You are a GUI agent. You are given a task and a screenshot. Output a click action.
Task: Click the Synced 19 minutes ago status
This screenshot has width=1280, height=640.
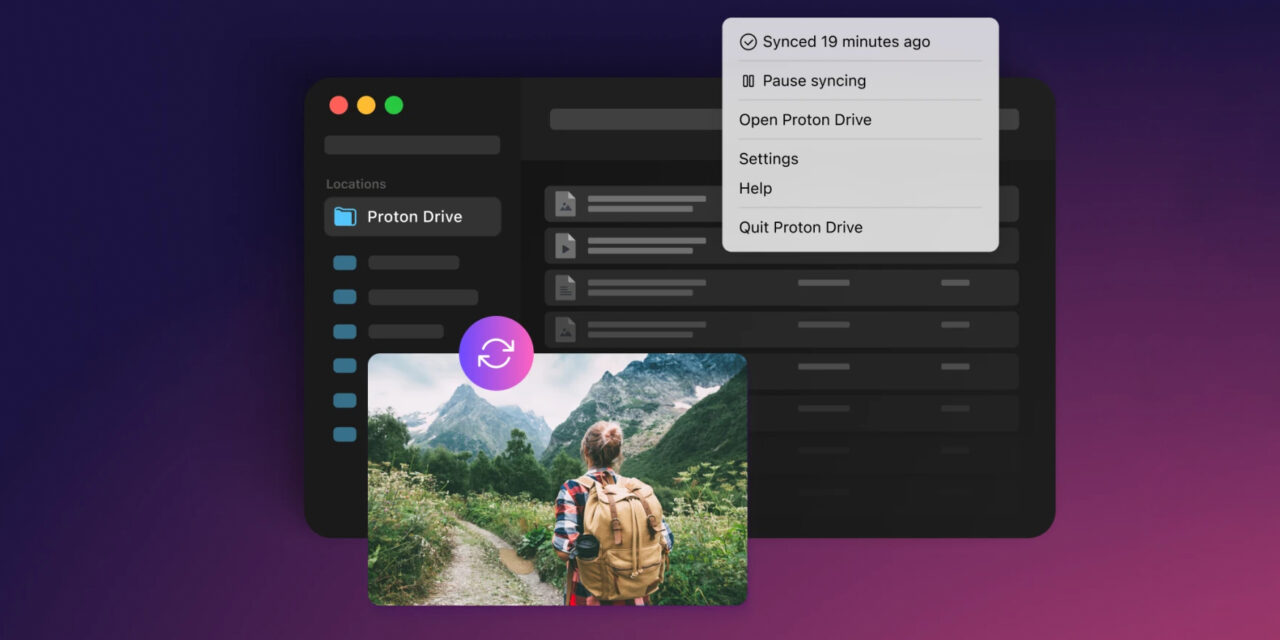point(845,42)
